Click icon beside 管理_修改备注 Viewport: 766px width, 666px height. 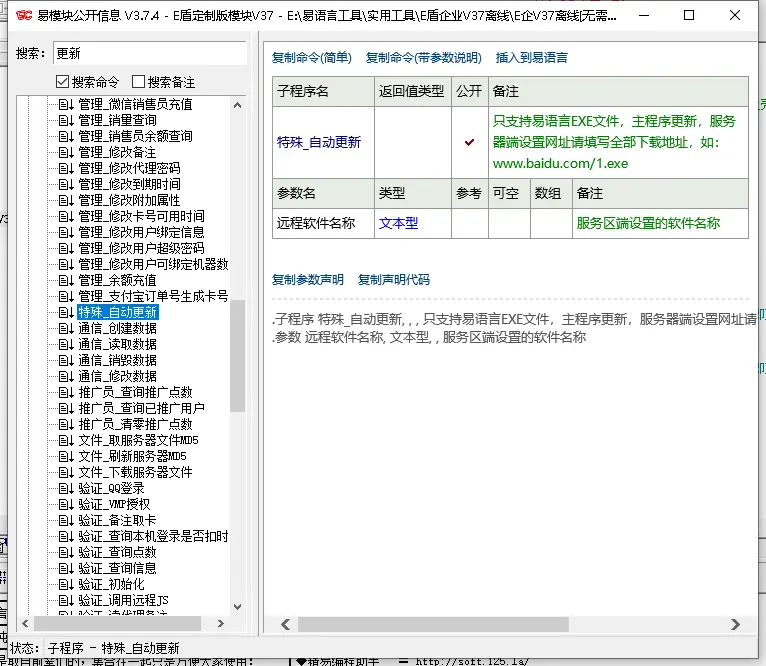pyautogui.click(x=66, y=152)
